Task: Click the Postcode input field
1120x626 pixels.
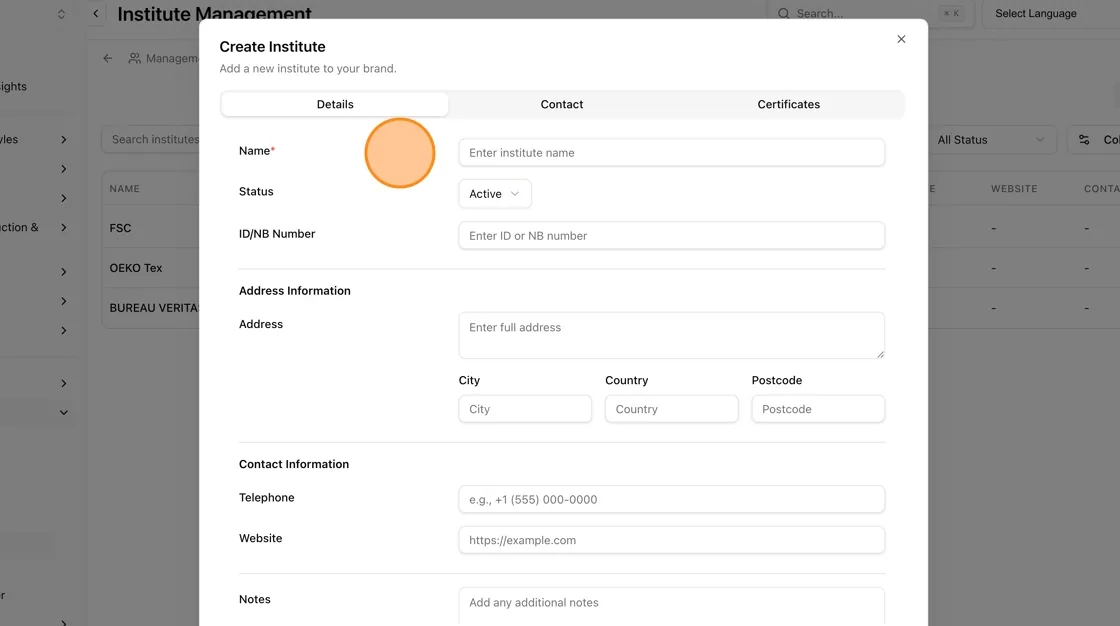Action: (818, 409)
